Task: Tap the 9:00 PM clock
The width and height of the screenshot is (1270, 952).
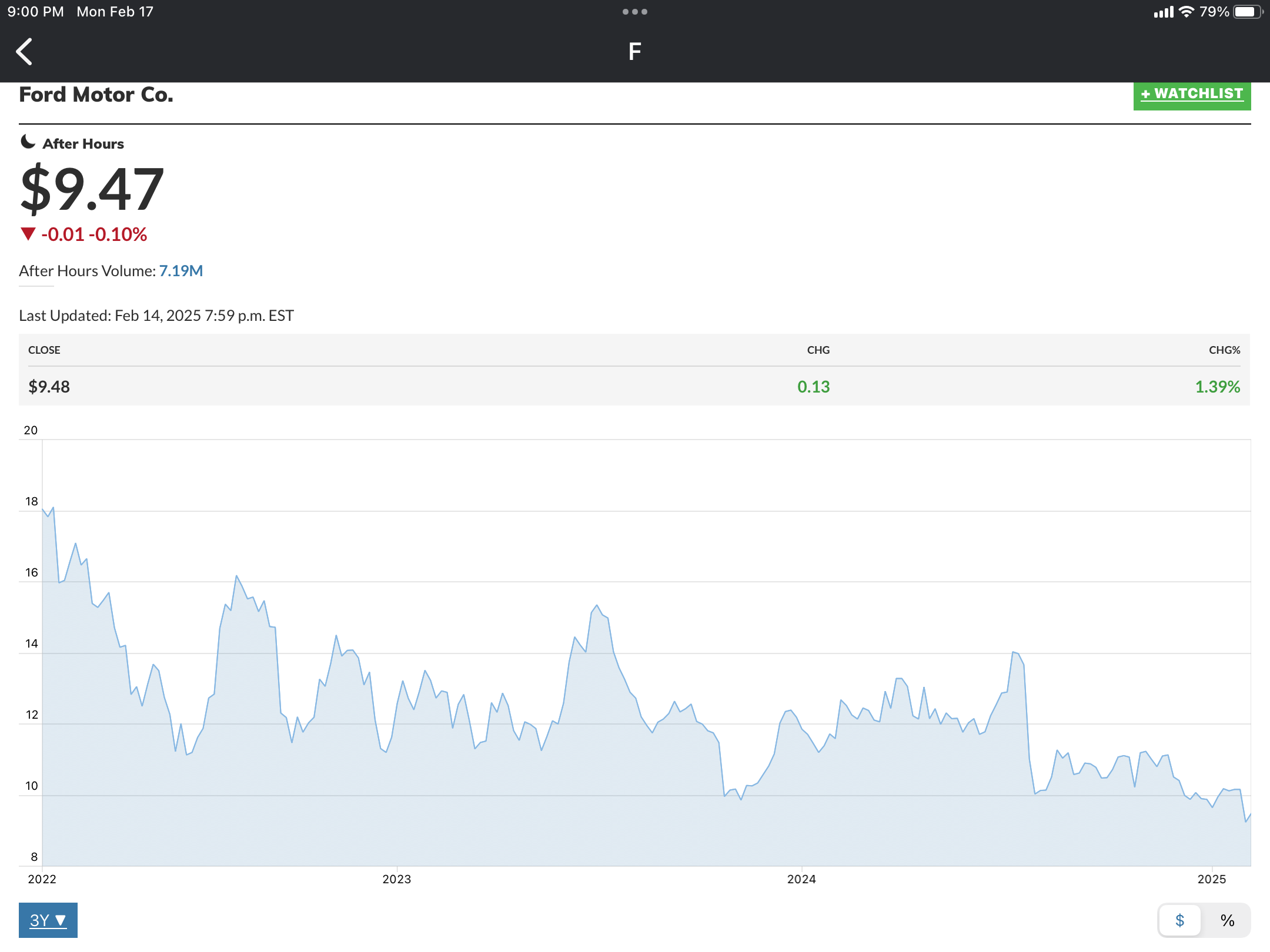Action: pyautogui.click(x=36, y=12)
